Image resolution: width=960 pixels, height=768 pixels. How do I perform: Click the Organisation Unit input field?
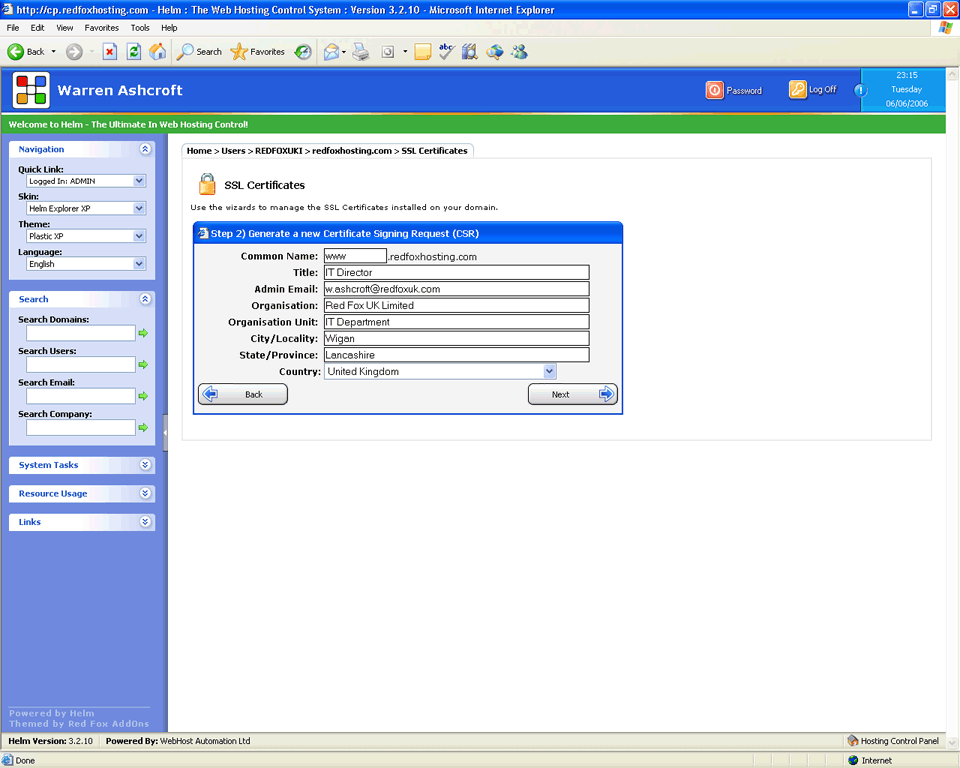click(x=457, y=322)
